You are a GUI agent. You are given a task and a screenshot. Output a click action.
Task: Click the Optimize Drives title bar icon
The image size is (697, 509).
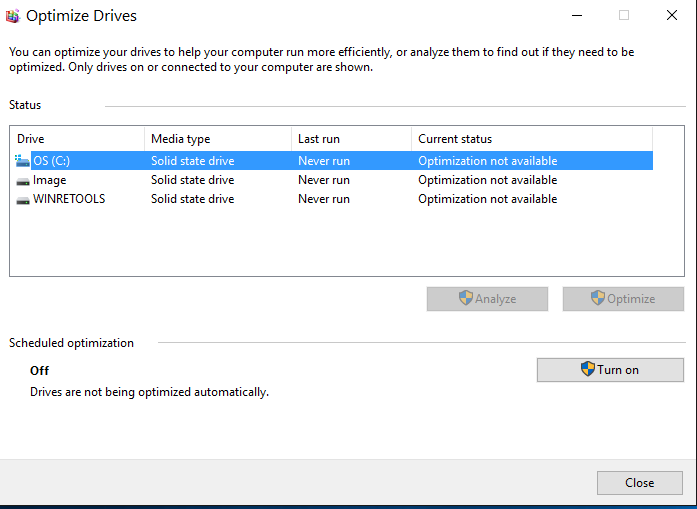tap(13, 16)
